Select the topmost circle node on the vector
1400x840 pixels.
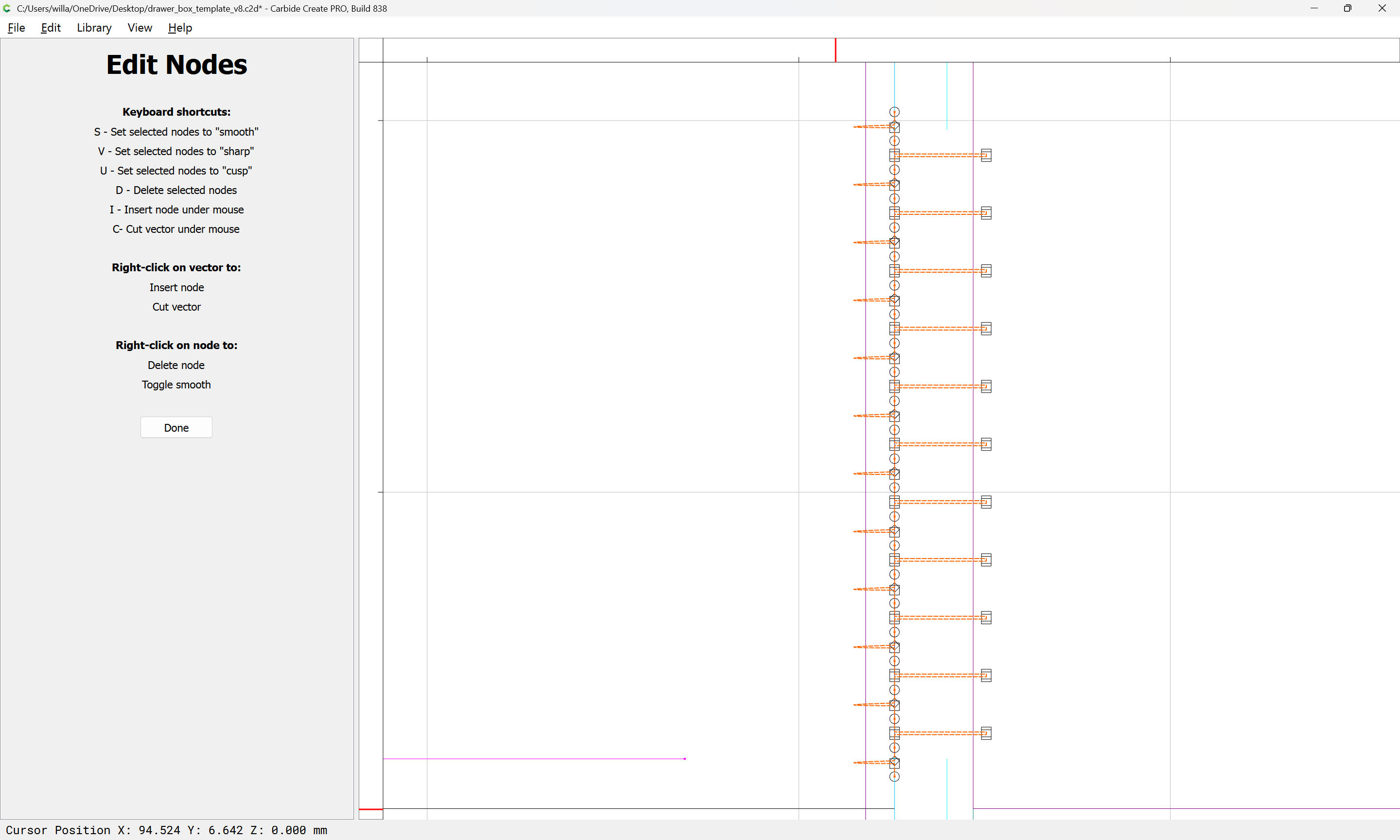[x=894, y=112]
